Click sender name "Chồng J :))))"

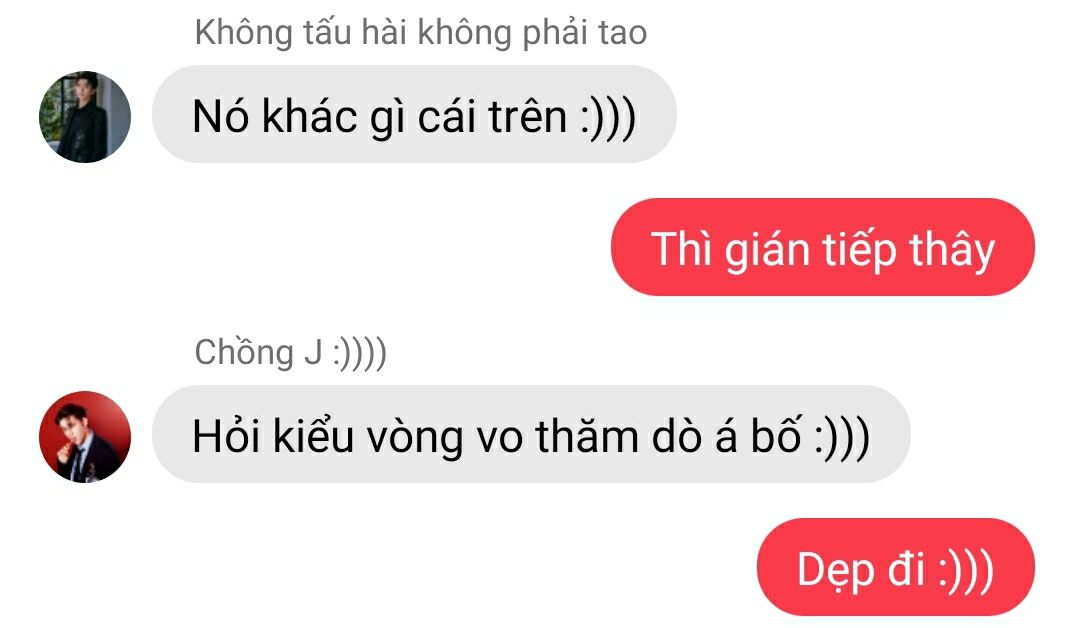[290, 352]
